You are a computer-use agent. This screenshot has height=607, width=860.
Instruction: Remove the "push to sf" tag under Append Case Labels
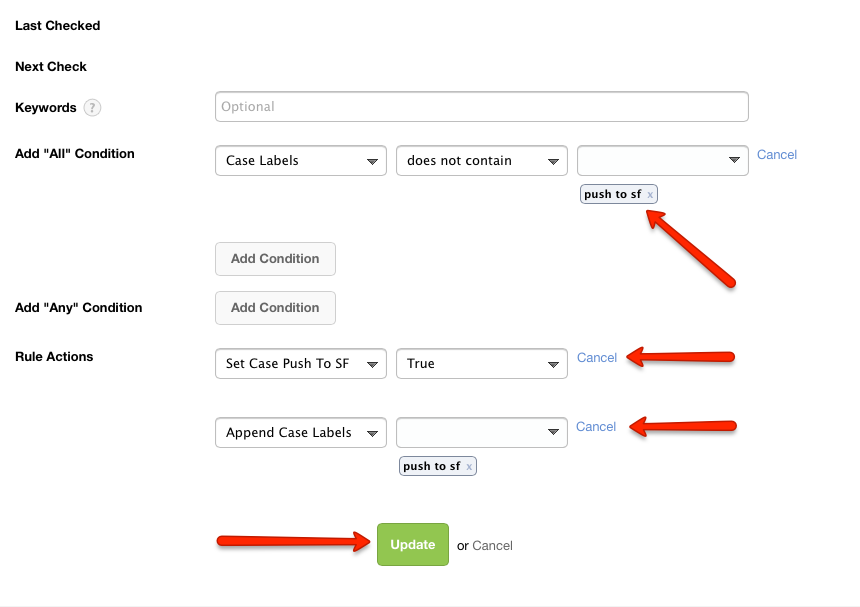(469, 467)
